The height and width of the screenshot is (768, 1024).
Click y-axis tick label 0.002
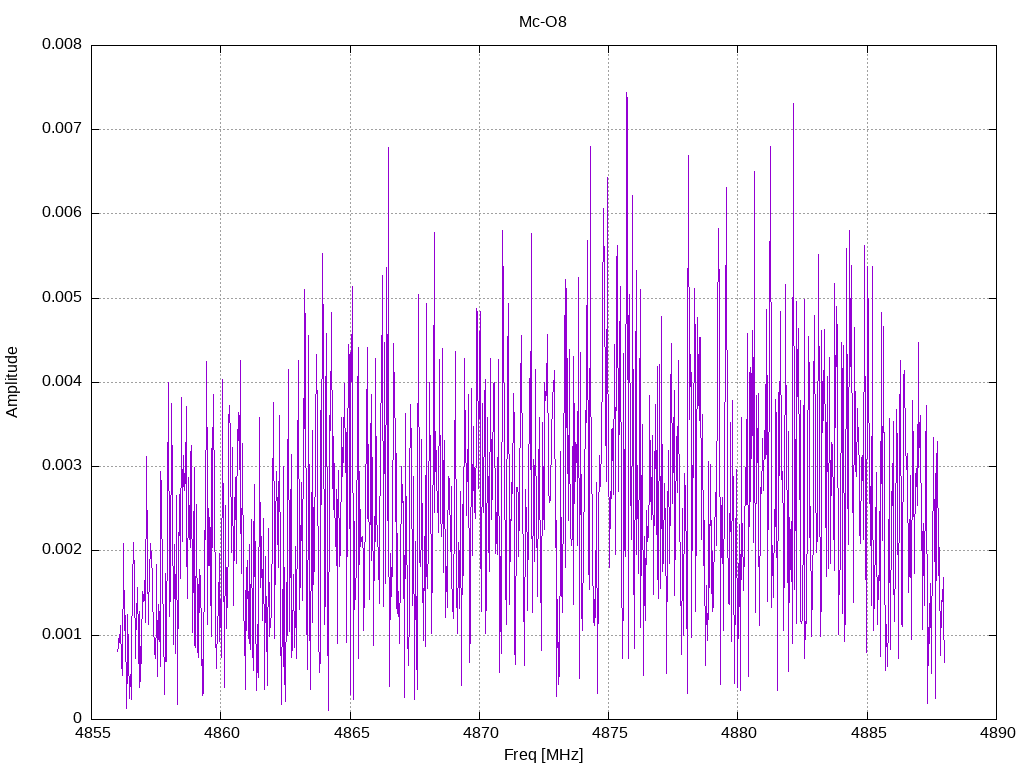click(x=62, y=550)
